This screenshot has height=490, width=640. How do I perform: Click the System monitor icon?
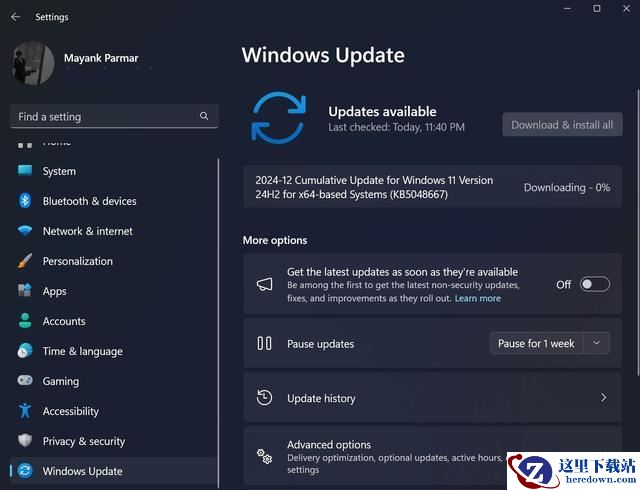(25, 170)
